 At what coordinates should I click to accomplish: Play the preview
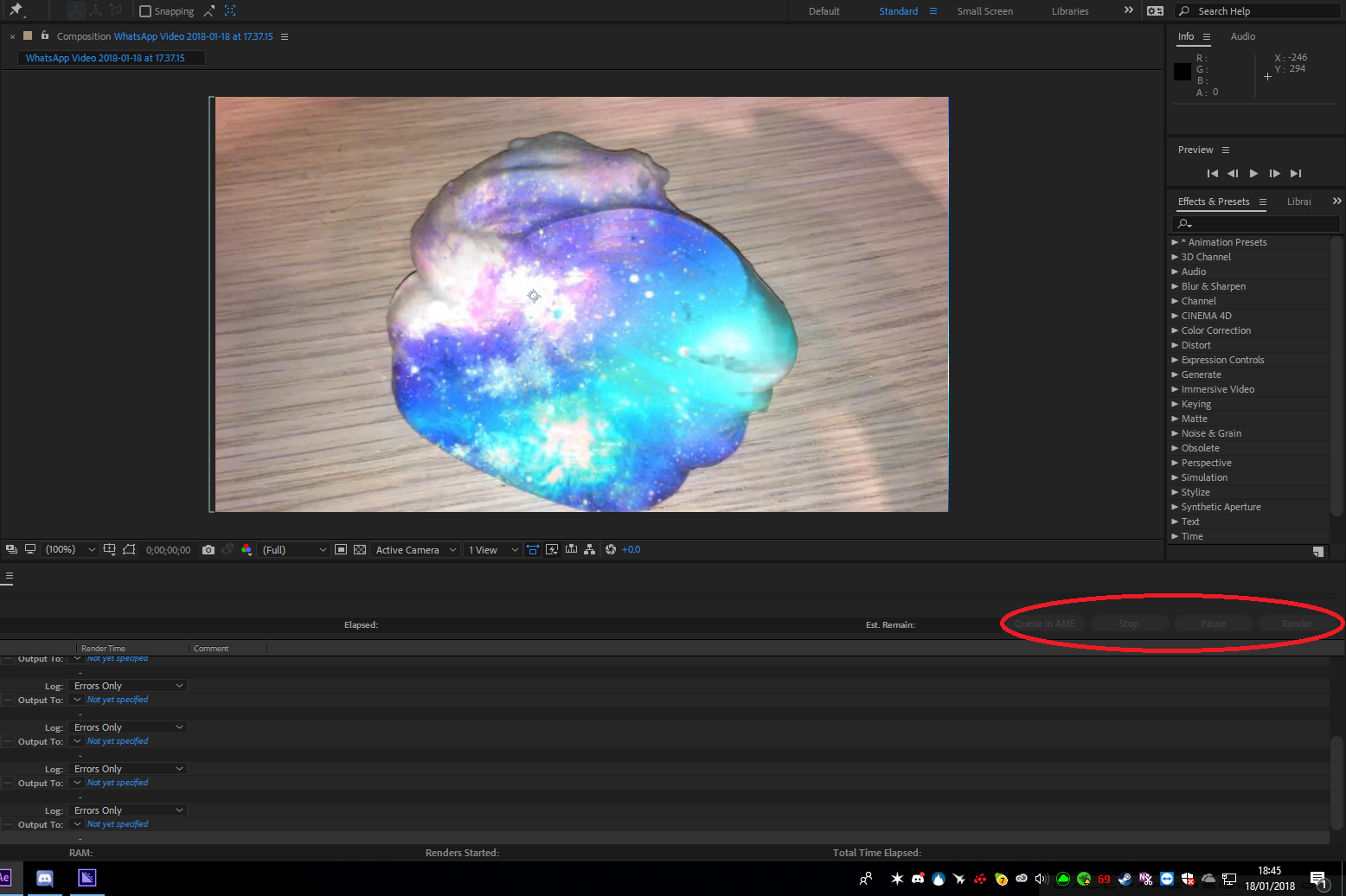click(1253, 173)
